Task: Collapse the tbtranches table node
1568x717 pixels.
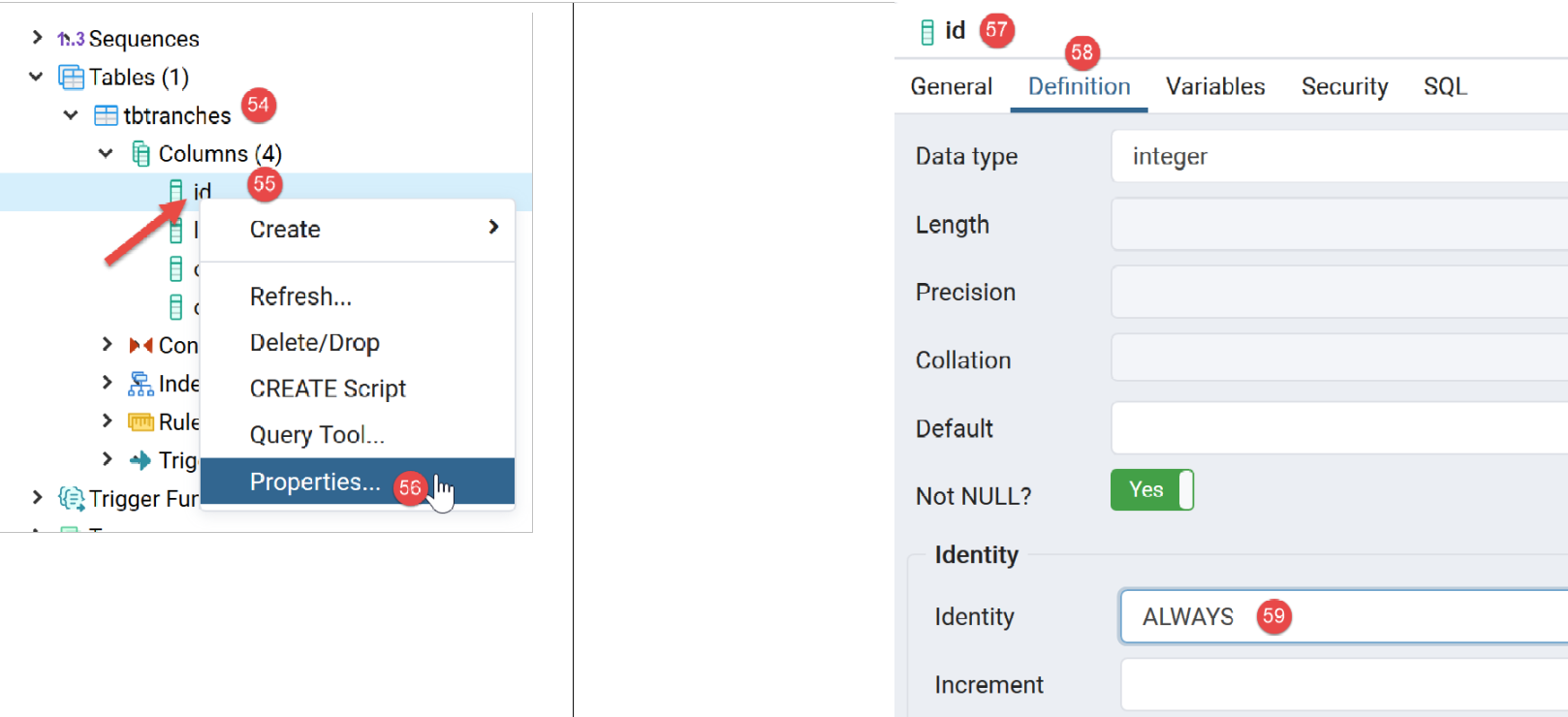Action: click(71, 115)
